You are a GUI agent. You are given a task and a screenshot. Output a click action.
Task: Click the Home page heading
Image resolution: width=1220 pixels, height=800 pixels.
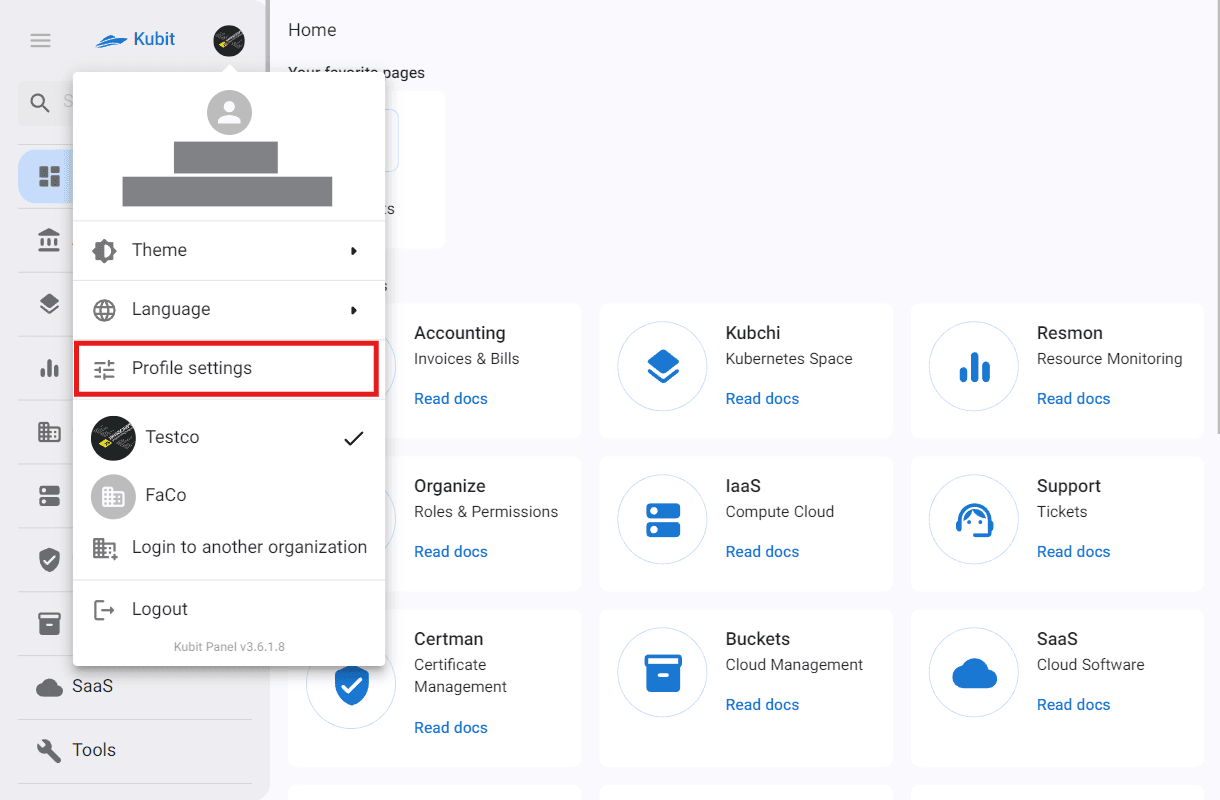point(312,30)
